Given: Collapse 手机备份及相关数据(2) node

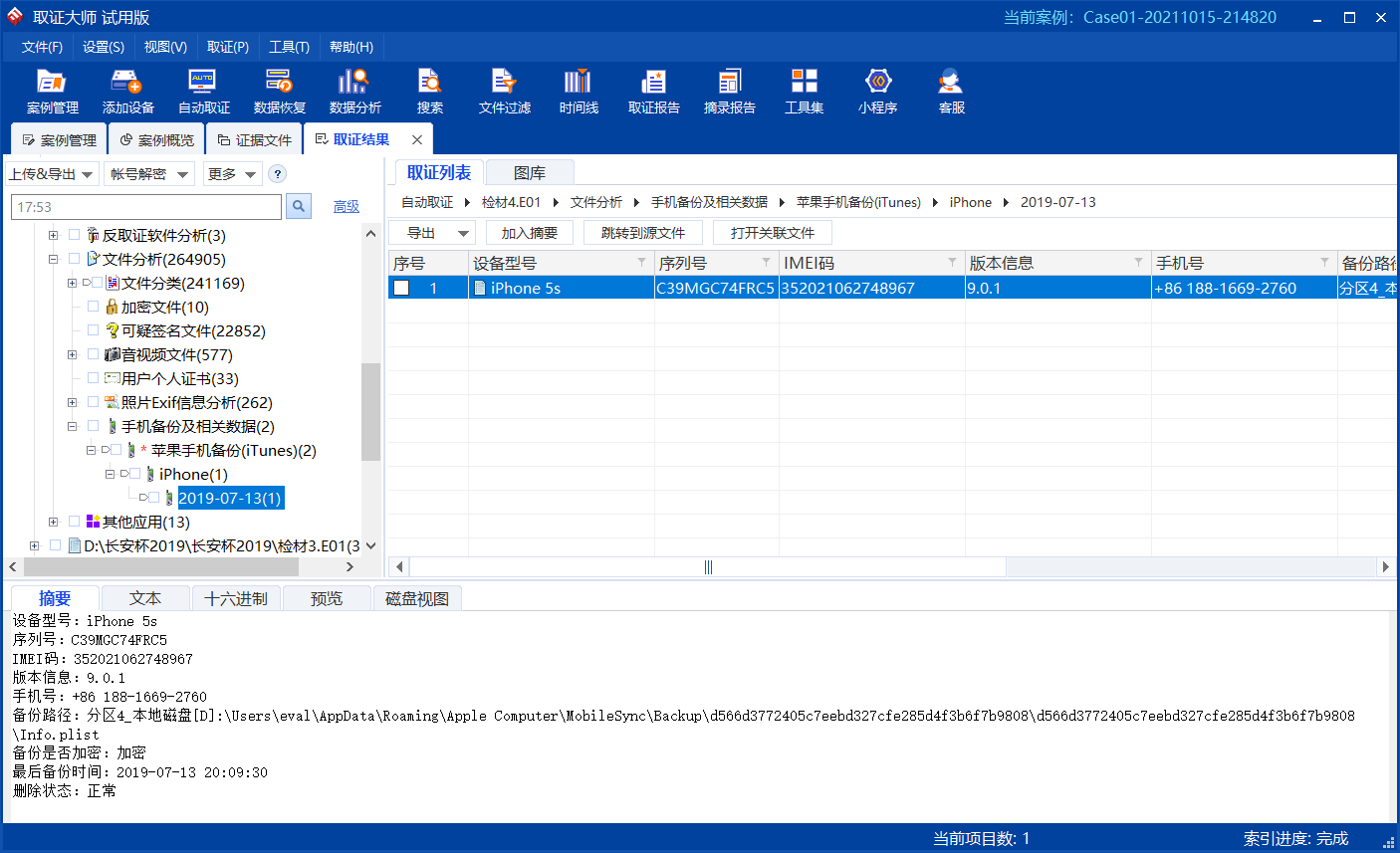Looking at the screenshot, I should click(72, 427).
